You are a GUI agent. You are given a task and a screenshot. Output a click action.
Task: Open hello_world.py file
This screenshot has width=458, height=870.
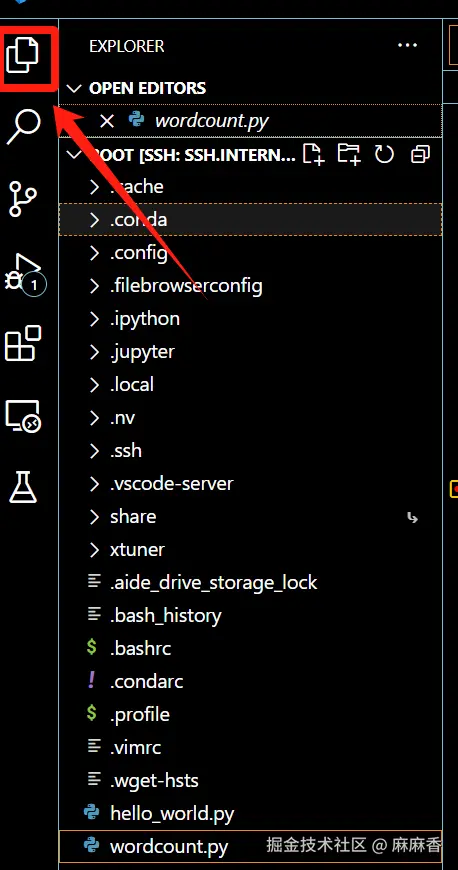[x=250, y=813]
